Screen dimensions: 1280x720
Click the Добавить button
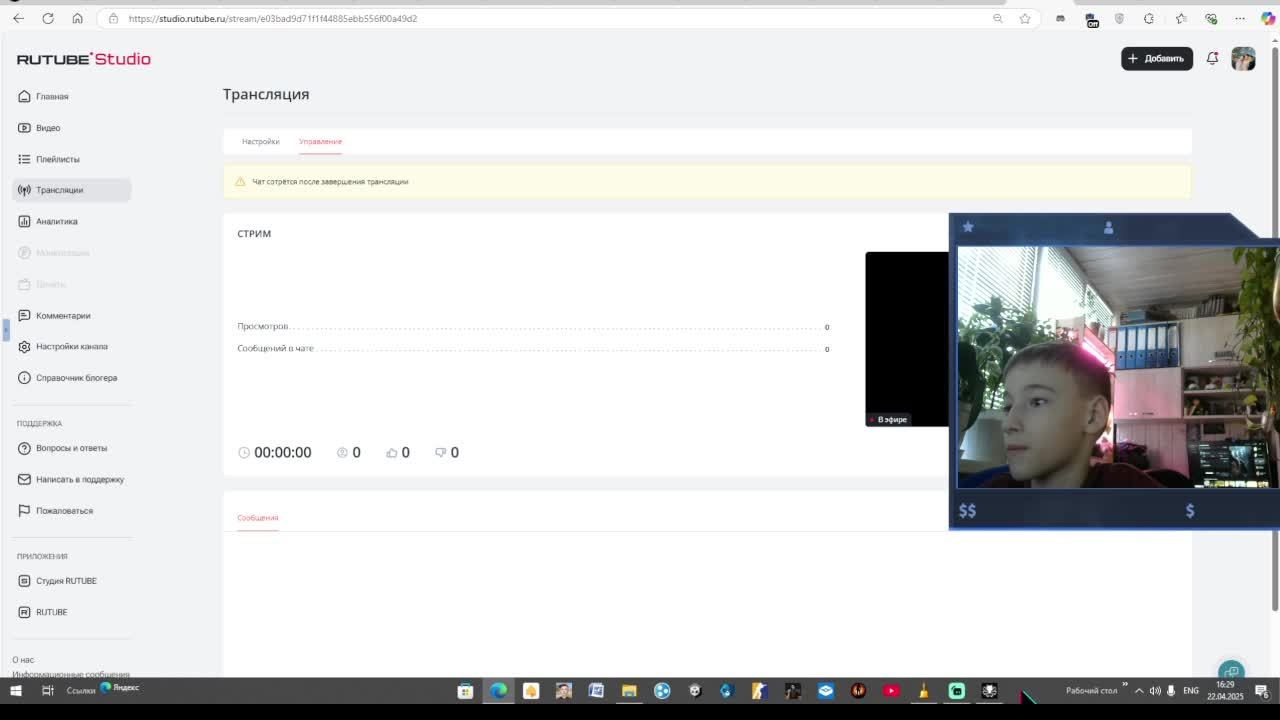(x=1157, y=58)
